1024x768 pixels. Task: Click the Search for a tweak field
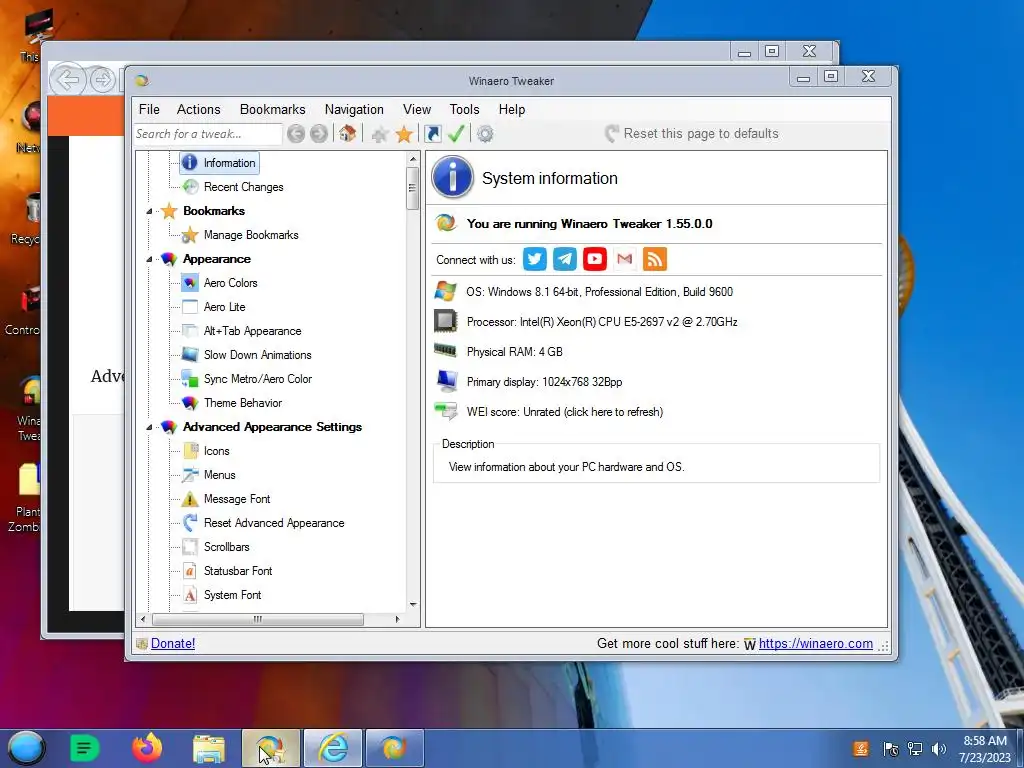coord(208,134)
